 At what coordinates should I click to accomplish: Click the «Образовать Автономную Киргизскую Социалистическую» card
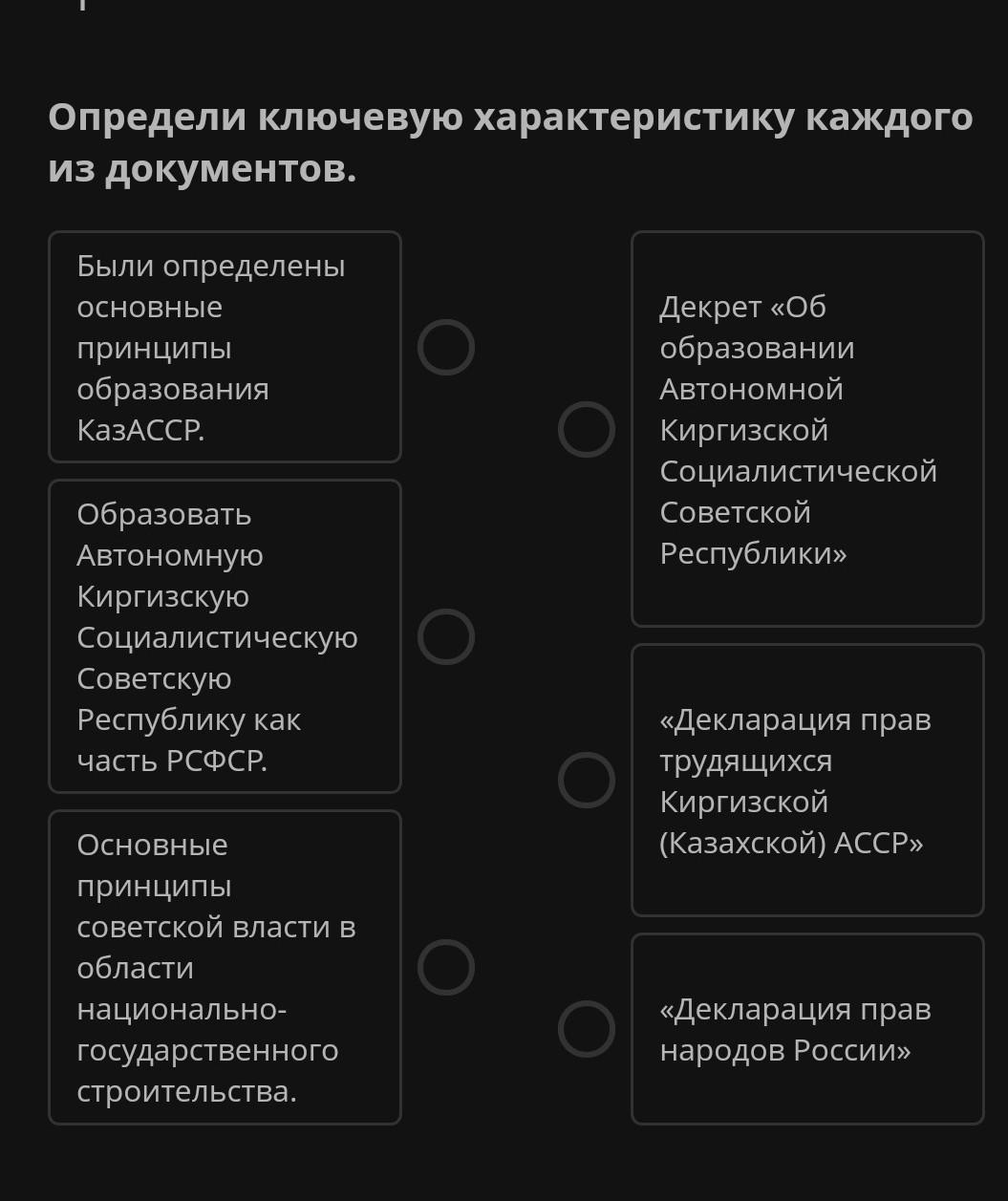(x=225, y=636)
